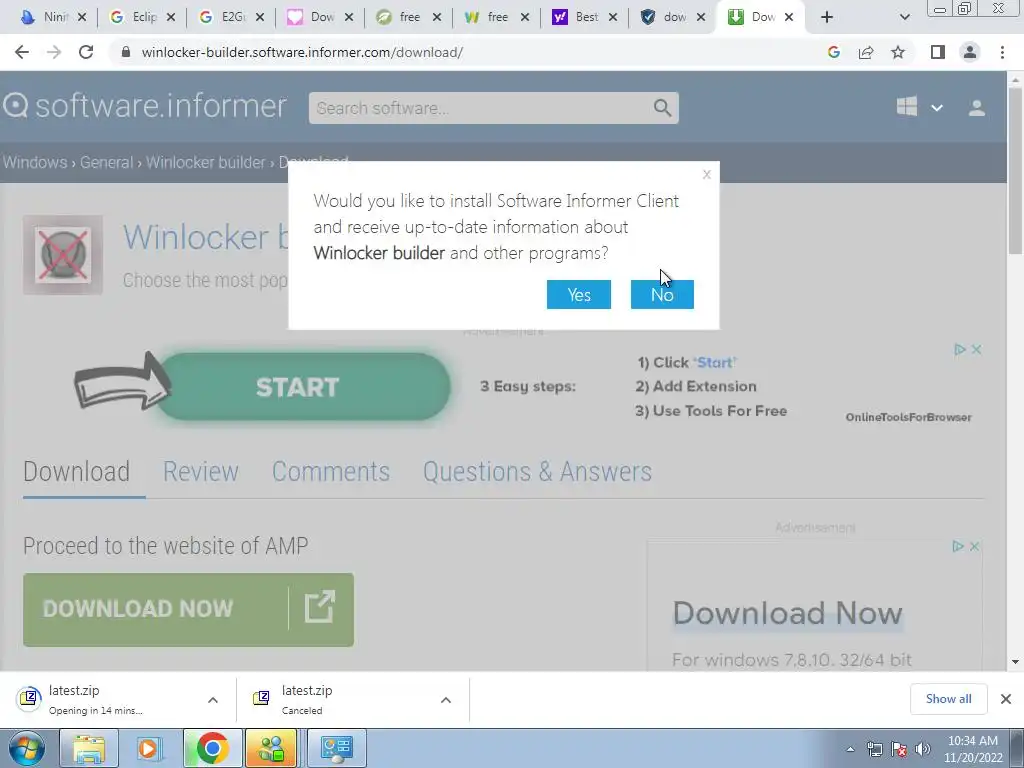This screenshot has height=768, width=1024.
Task: Click Yes in the install dialog
Action: click(579, 295)
